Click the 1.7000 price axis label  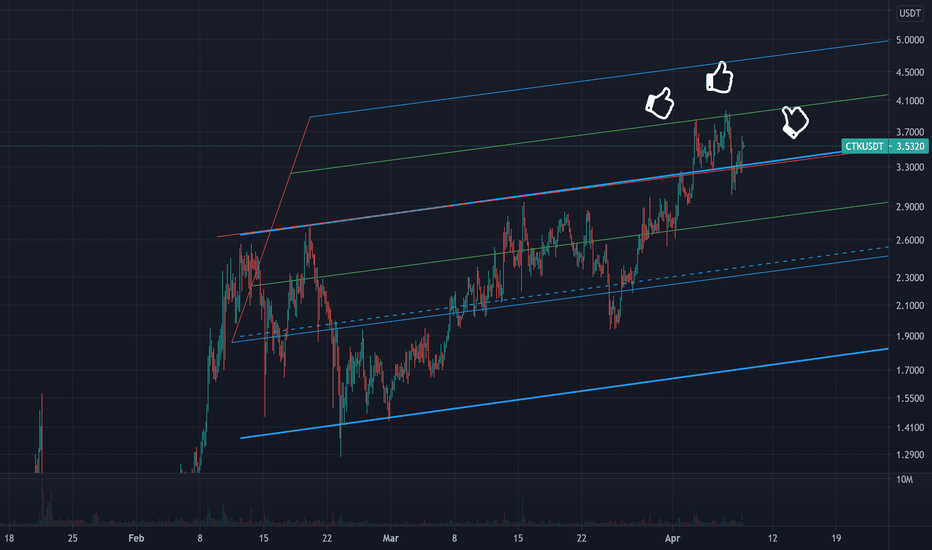point(910,370)
